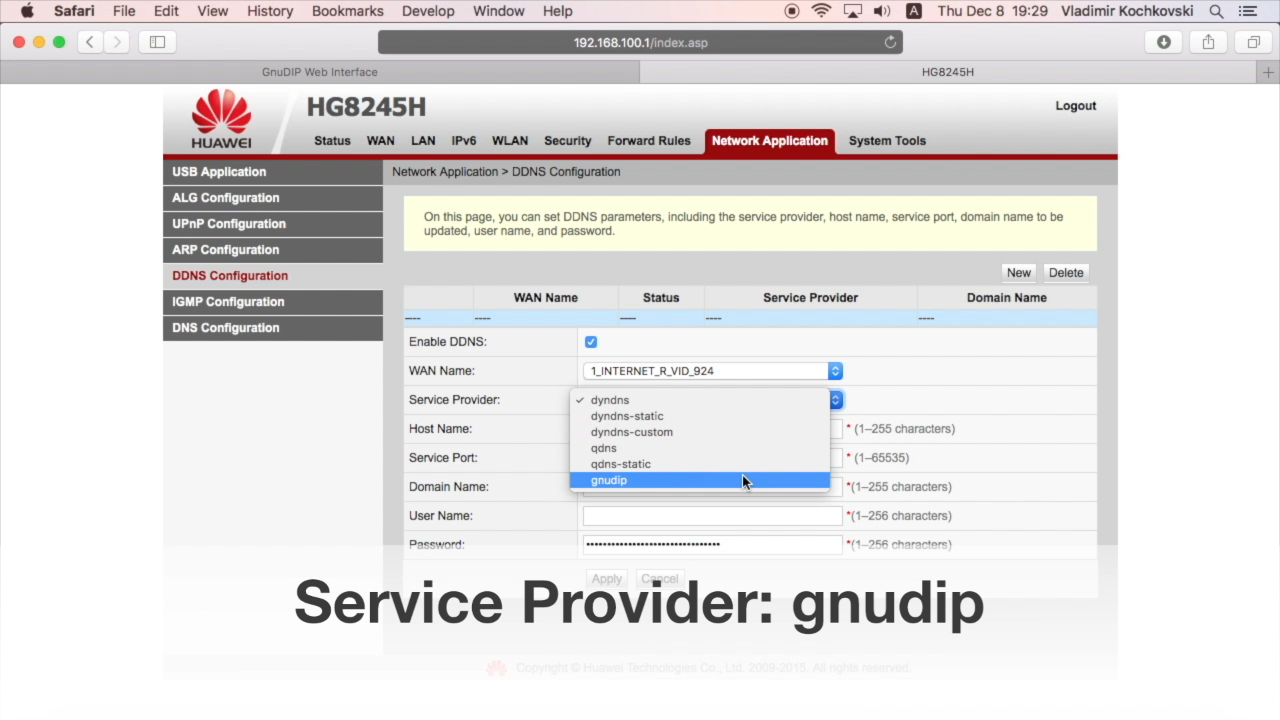The height and width of the screenshot is (720, 1280).
Task: Click the User Name input field
Action: [713, 516]
